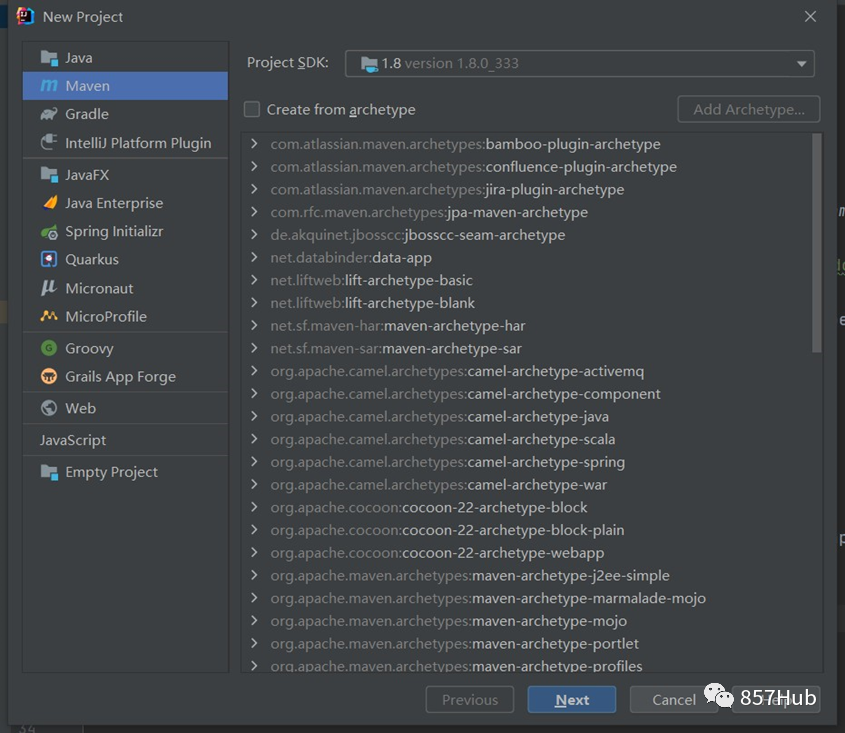Viewport: 845px width, 733px height.
Task: Click the Java project type icon
Action: click(x=49, y=58)
